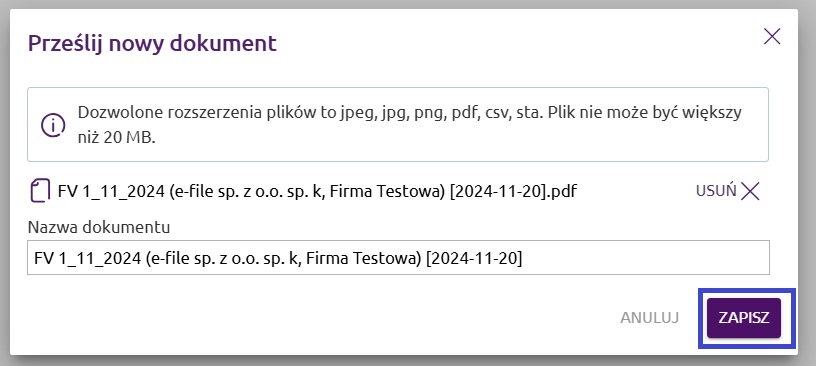Focus the Nazwa dokumentu input field
The width and height of the screenshot is (816, 366).
398,257
